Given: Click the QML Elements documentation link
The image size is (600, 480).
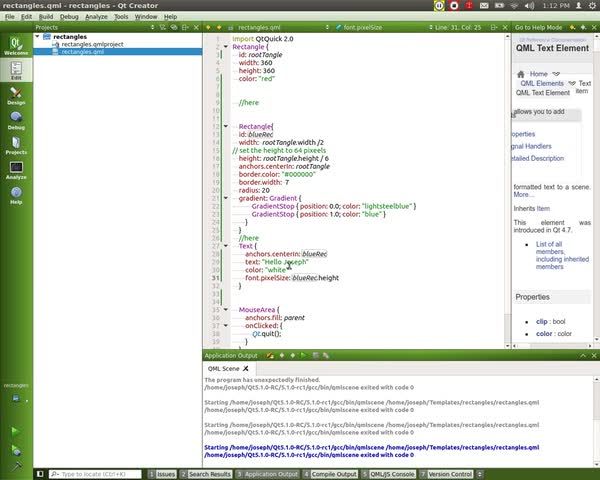Looking at the screenshot, I should (544, 83).
